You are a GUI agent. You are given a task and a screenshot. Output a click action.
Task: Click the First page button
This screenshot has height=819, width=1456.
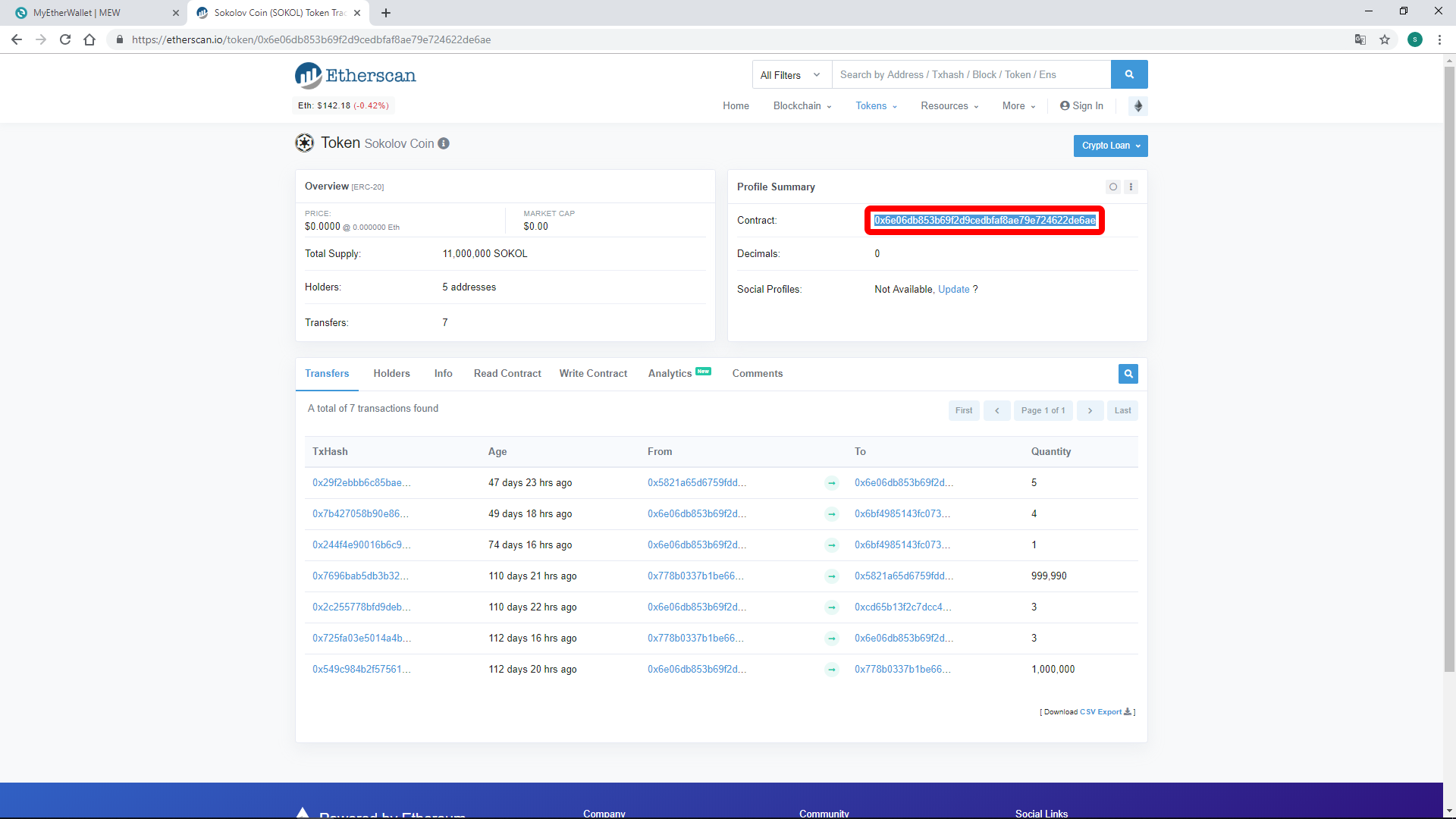click(x=964, y=410)
